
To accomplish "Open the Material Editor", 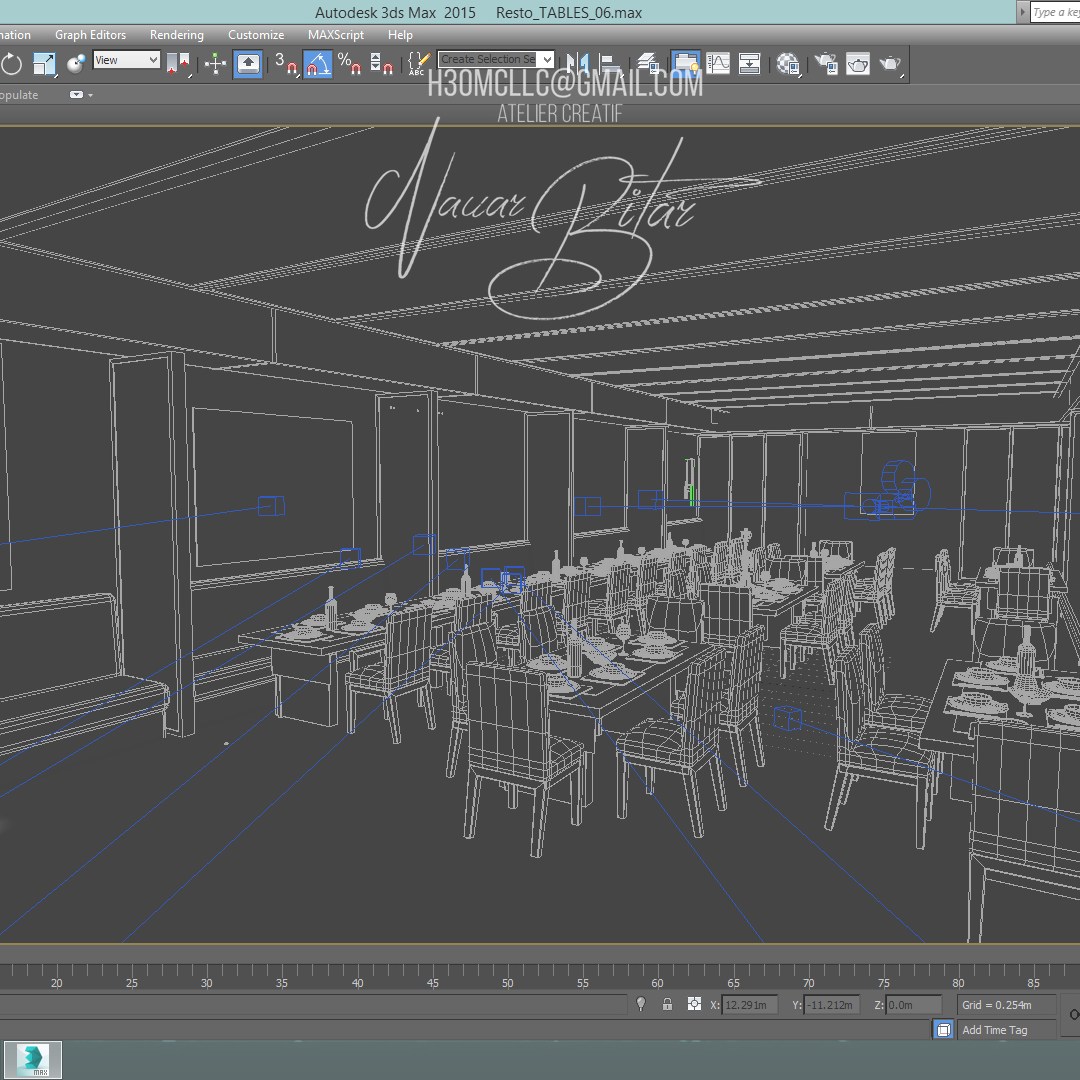I will [788, 65].
